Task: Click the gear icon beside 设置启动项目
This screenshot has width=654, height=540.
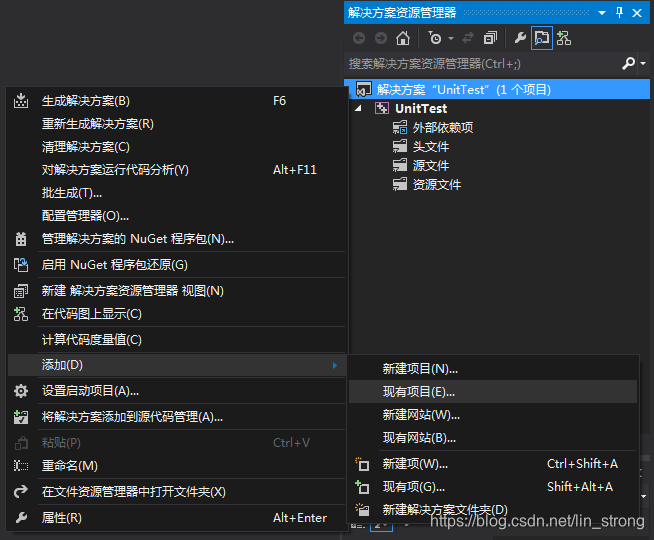Action: click(21, 391)
